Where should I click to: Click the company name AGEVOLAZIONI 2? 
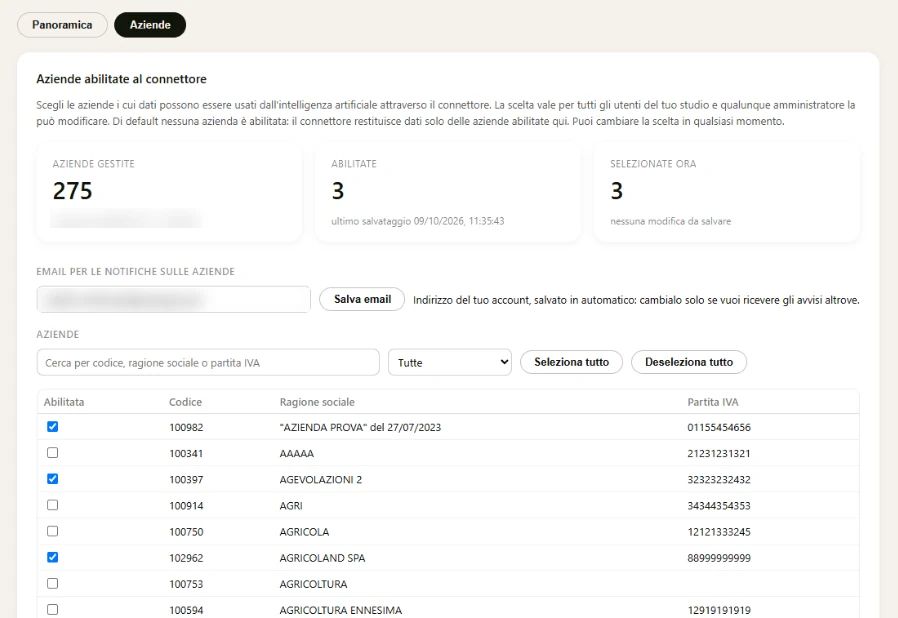click(321, 479)
